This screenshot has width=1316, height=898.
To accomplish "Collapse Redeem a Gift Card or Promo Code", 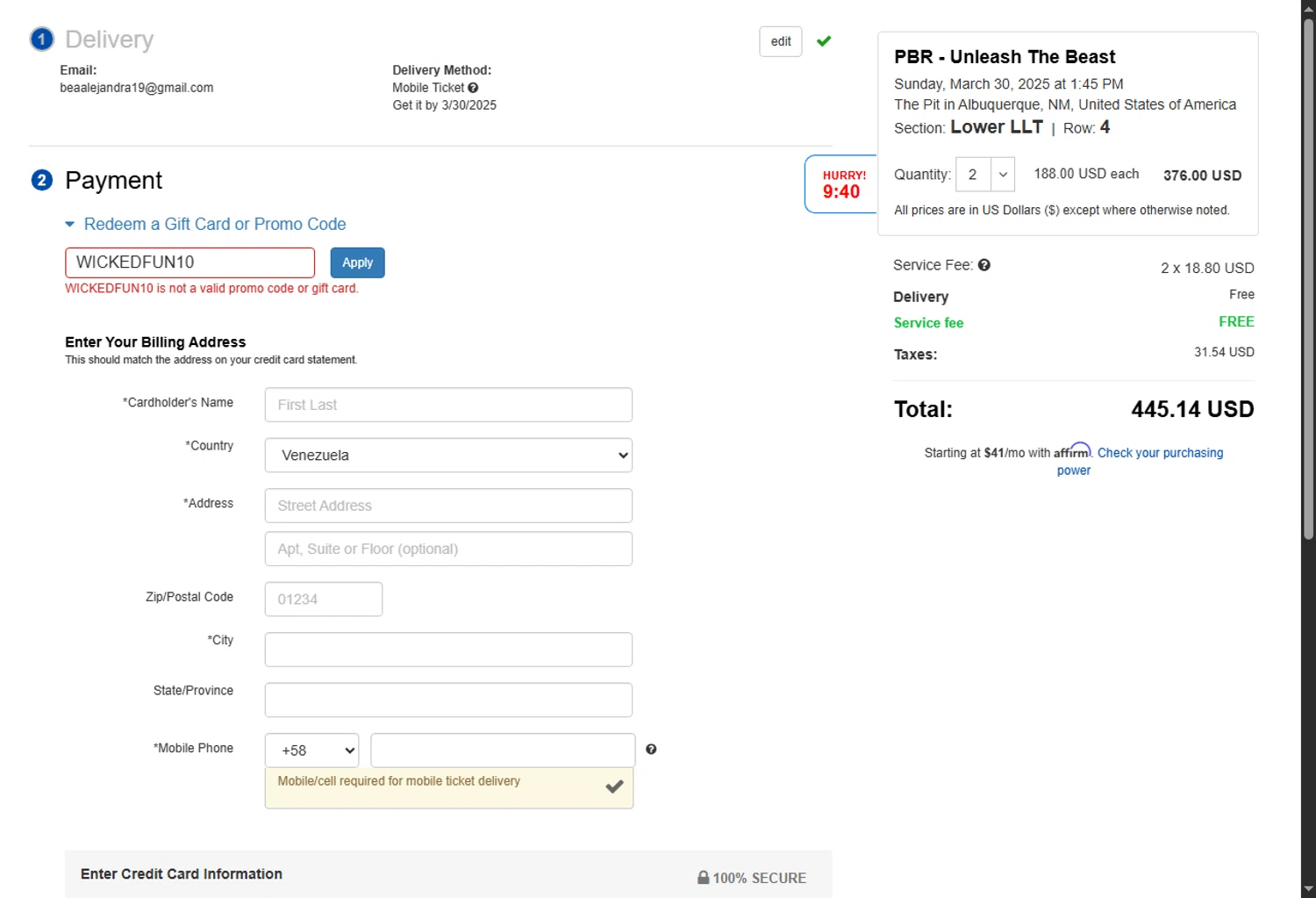I will (x=205, y=224).
